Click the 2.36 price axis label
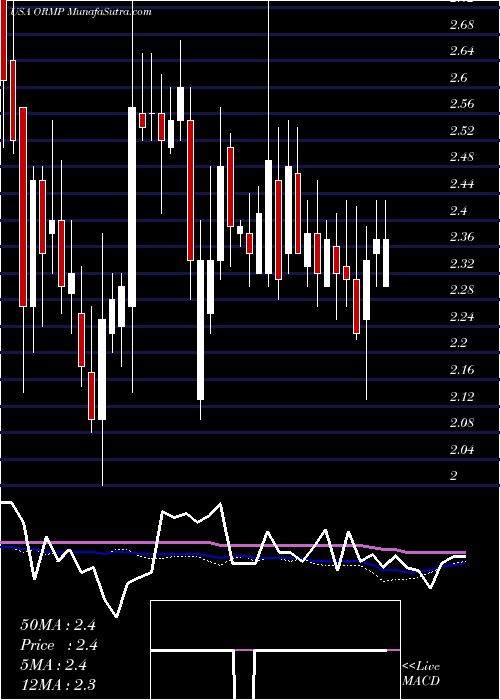Viewport: 500px width, 700px height. point(462,238)
